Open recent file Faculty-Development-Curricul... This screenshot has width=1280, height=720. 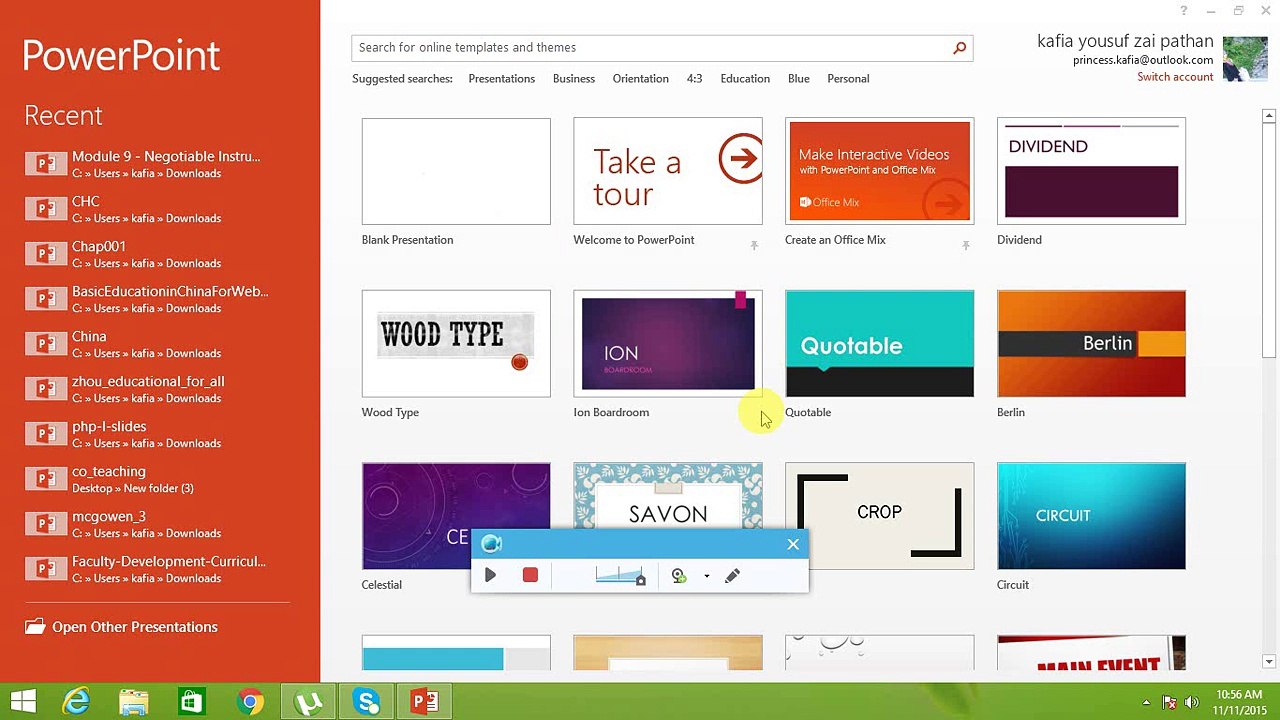coord(160,569)
